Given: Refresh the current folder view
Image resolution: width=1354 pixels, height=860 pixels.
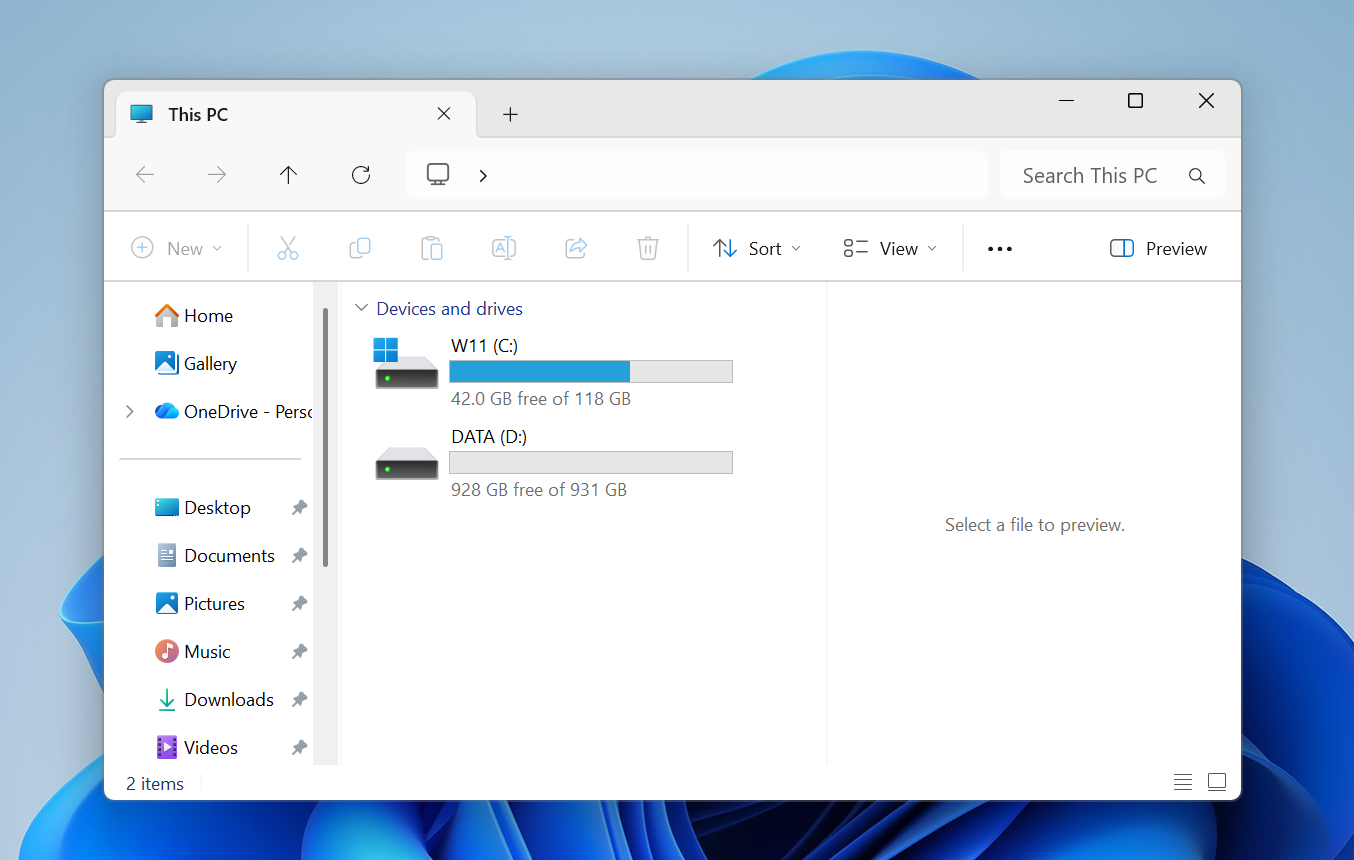Looking at the screenshot, I should click(360, 174).
